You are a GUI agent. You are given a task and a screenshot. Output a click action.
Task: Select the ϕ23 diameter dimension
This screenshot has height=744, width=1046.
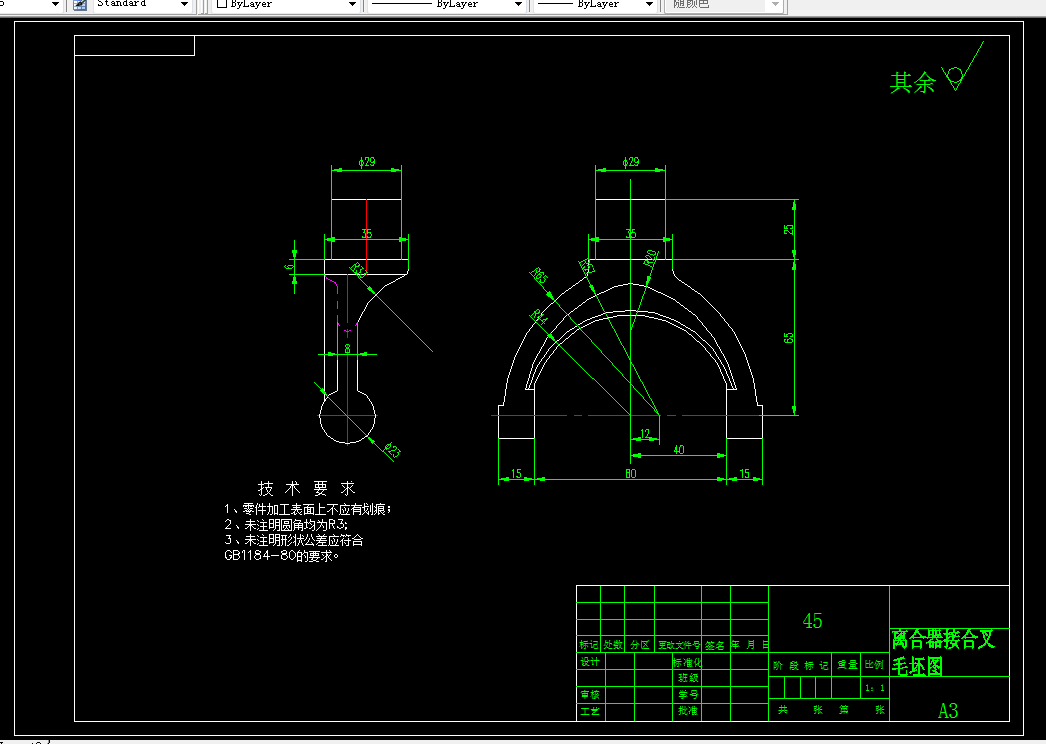392,451
